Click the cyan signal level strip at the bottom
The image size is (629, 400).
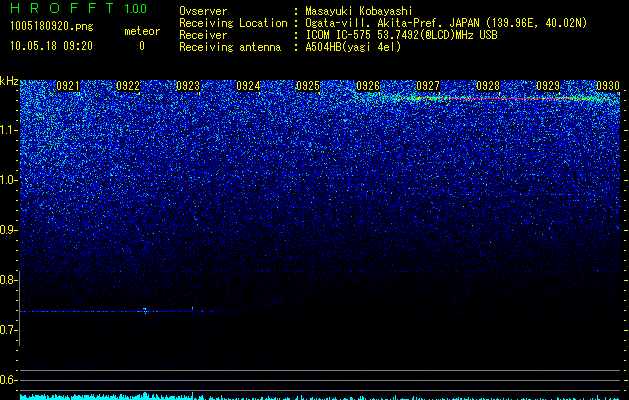point(320,397)
